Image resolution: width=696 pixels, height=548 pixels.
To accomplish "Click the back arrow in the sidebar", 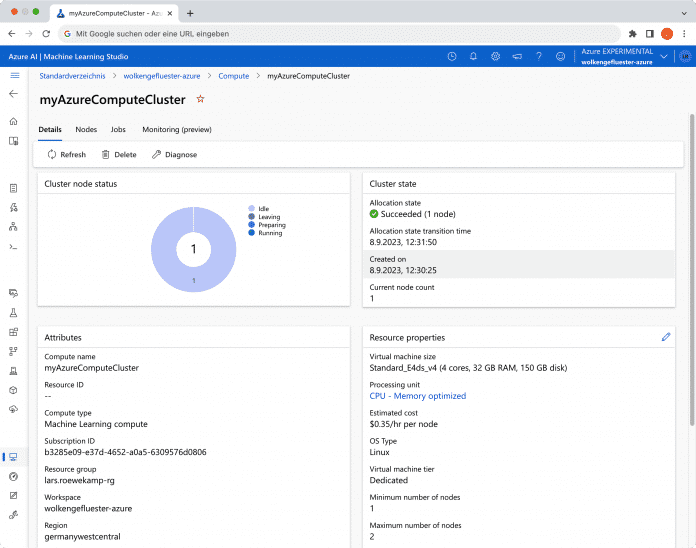I will tap(13, 93).
